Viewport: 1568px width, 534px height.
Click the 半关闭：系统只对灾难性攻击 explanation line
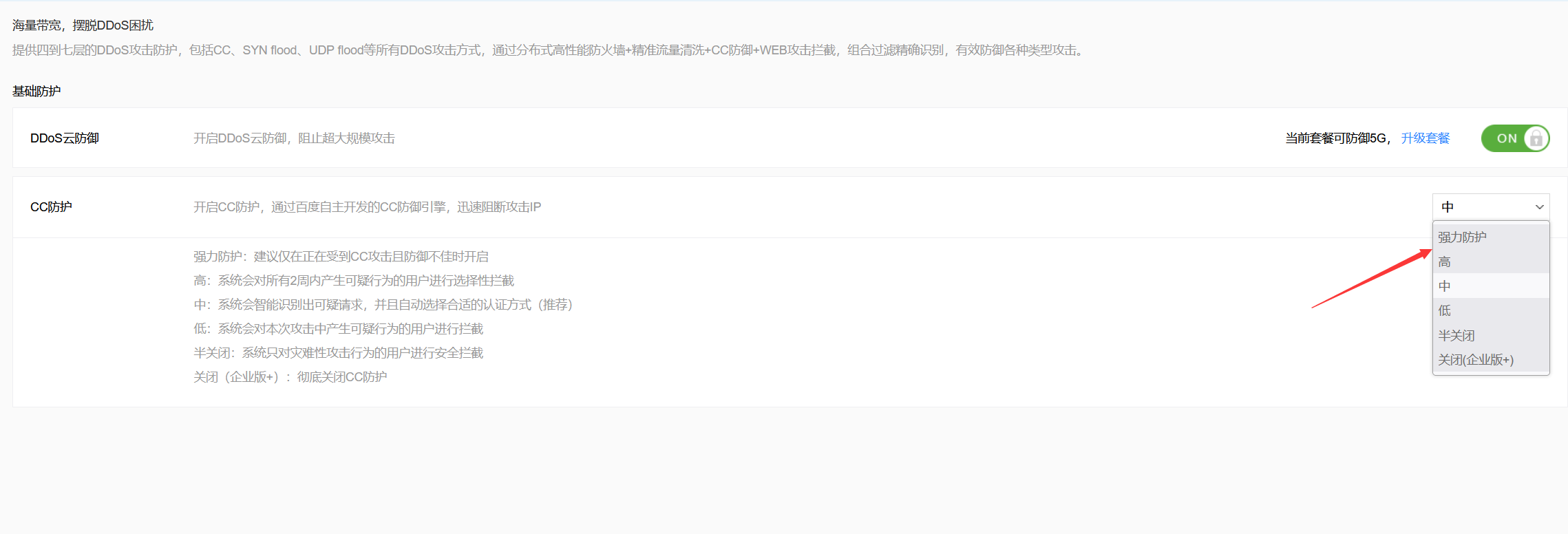click(x=338, y=353)
